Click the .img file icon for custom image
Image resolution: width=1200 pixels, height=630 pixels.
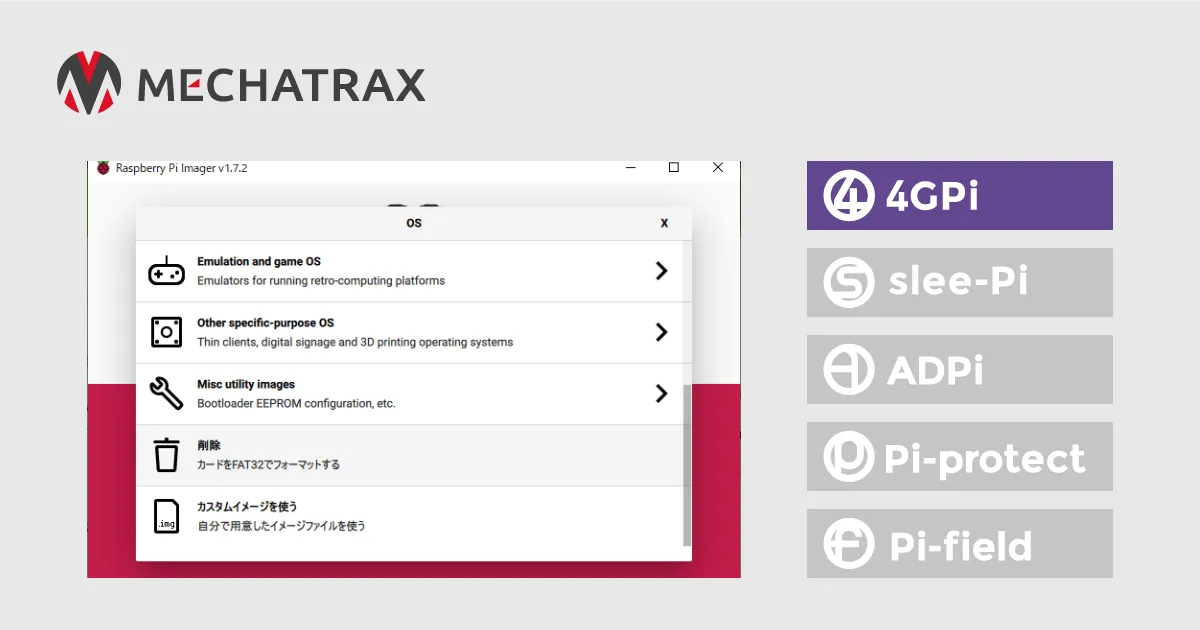166,516
